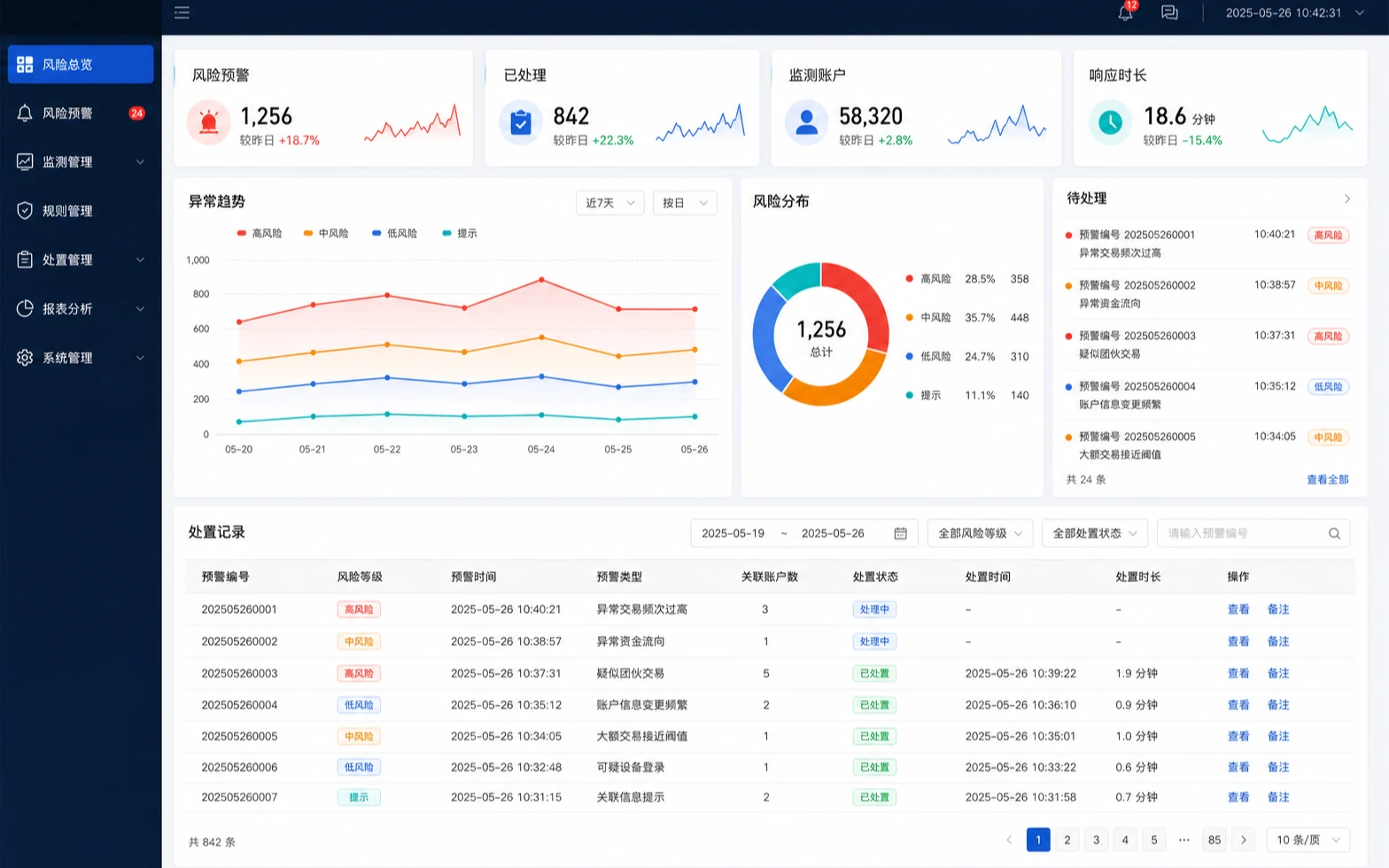Open pending alert 202505260004 账户信息变更频繁
The image size is (1389, 868).
coord(1208,395)
